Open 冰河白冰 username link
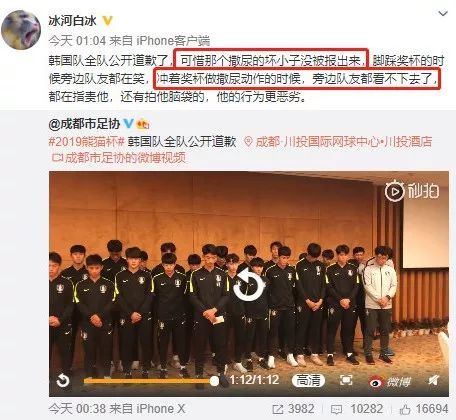The height and width of the screenshot is (420, 456). [x=72, y=21]
